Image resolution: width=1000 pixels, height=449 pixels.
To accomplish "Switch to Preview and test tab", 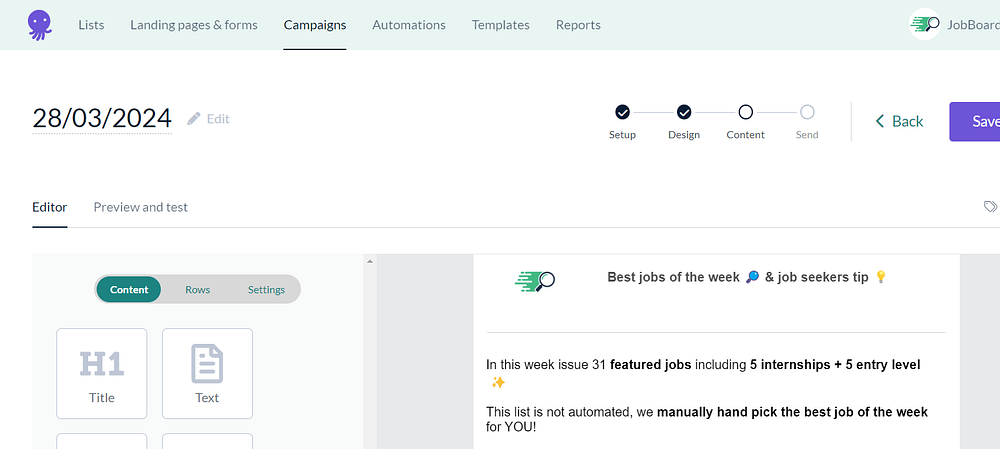I will (141, 207).
